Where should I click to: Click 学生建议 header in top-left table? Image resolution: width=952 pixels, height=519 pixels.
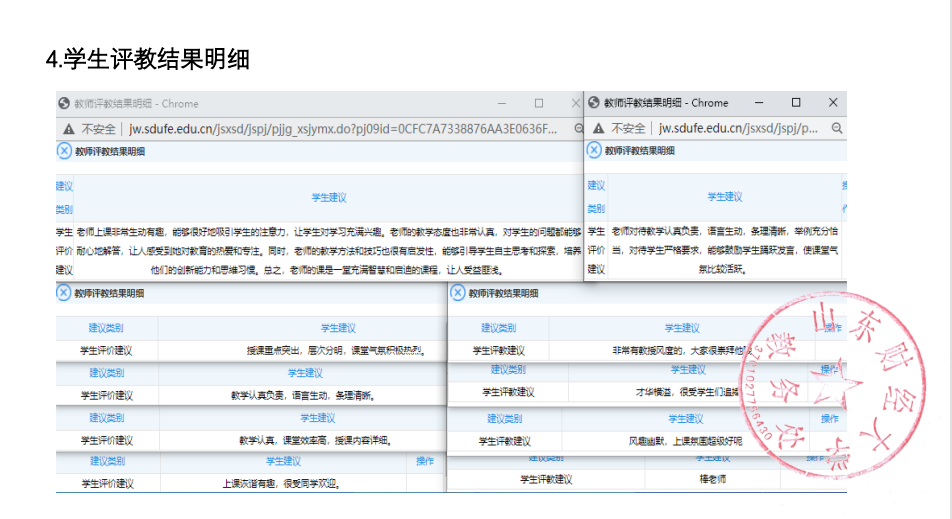point(328,198)
